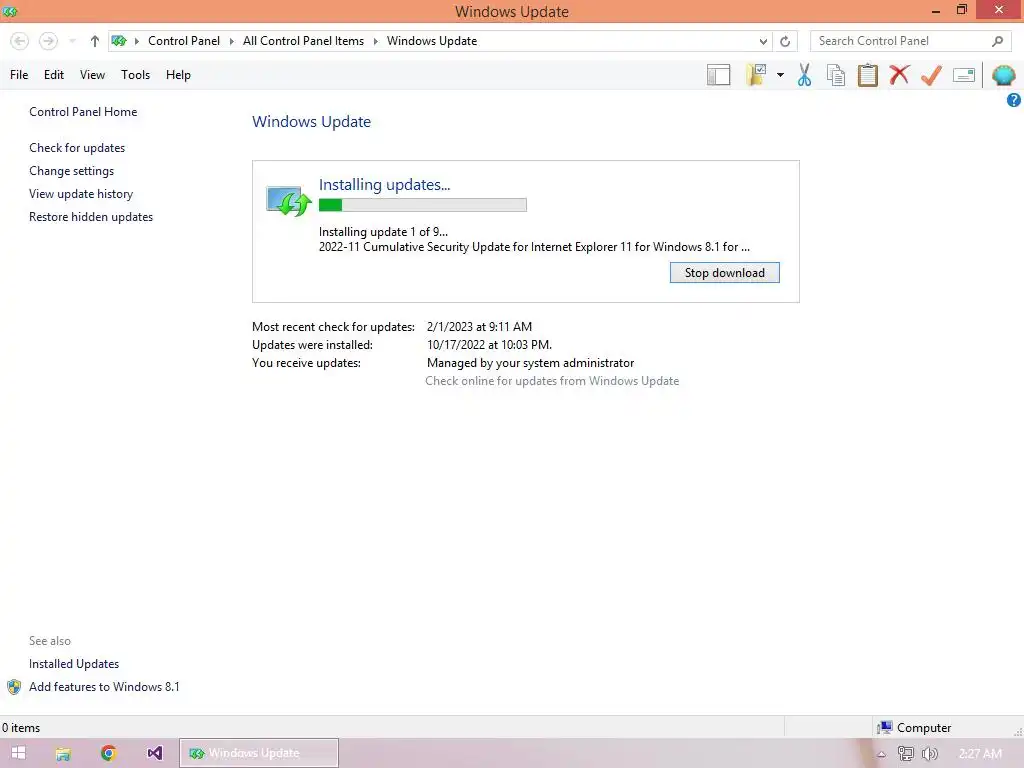Screen dimensions: 1024x768
Task: Open Visual Studio from the taskbar
Action: [155, 753]
